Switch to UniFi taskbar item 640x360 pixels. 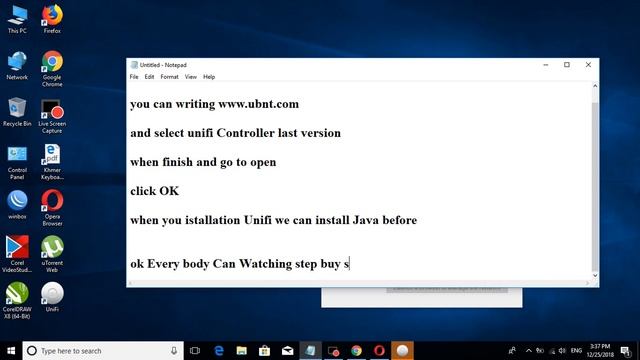pyautogui.click(x=402, y=351)
